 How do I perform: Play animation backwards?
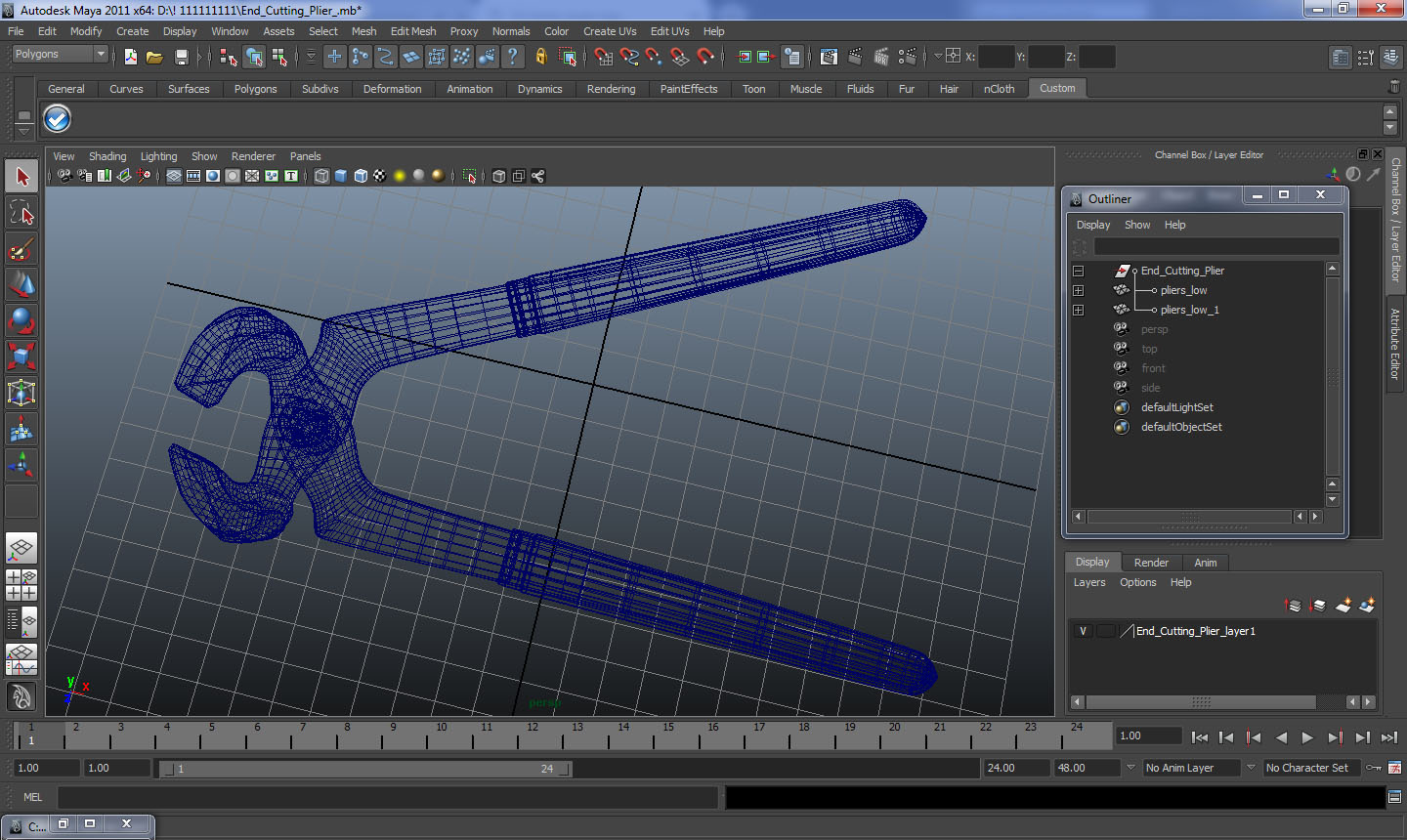click(1281, 737)
